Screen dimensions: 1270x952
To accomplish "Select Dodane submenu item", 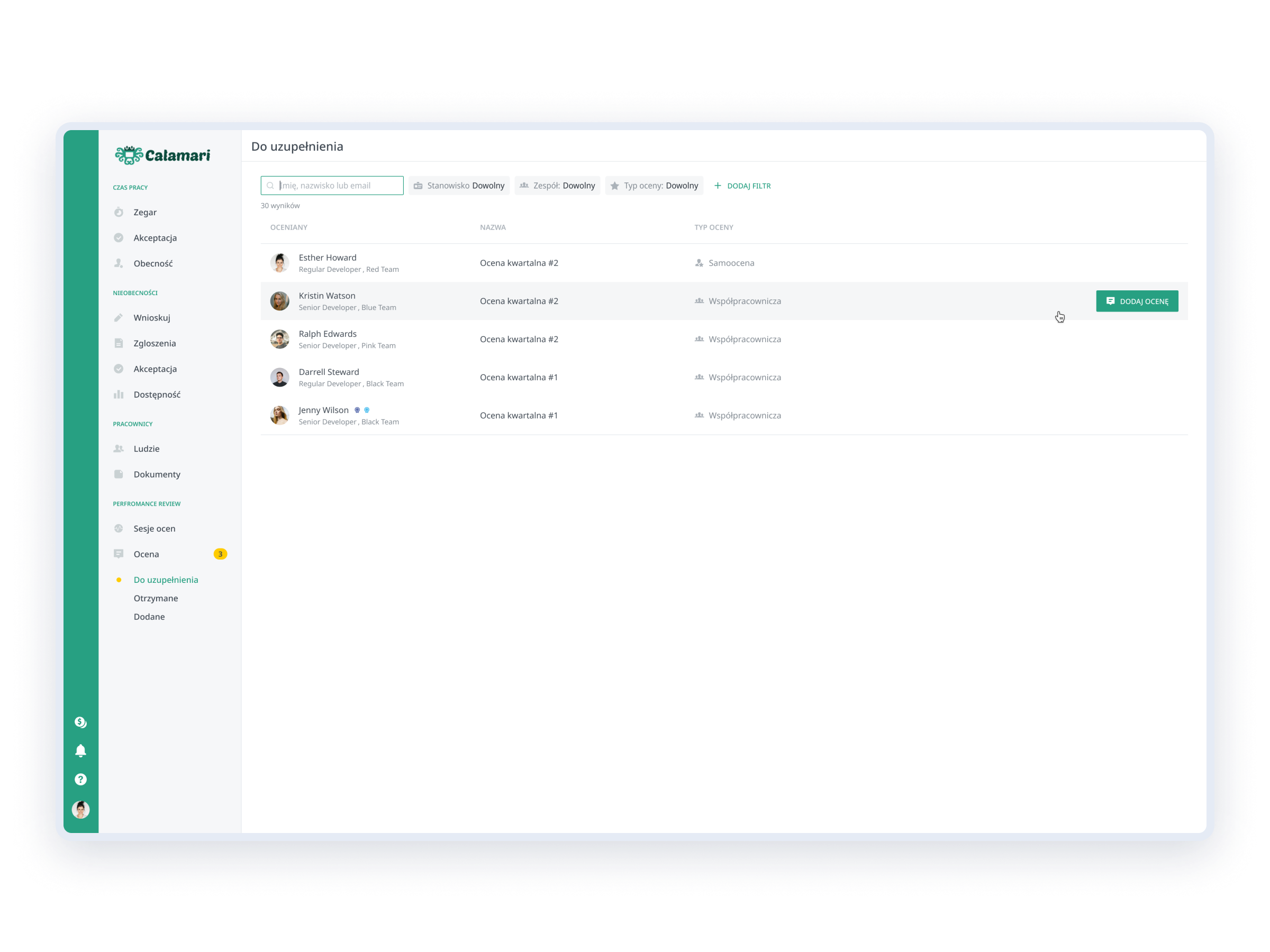I will click(149, 617).
